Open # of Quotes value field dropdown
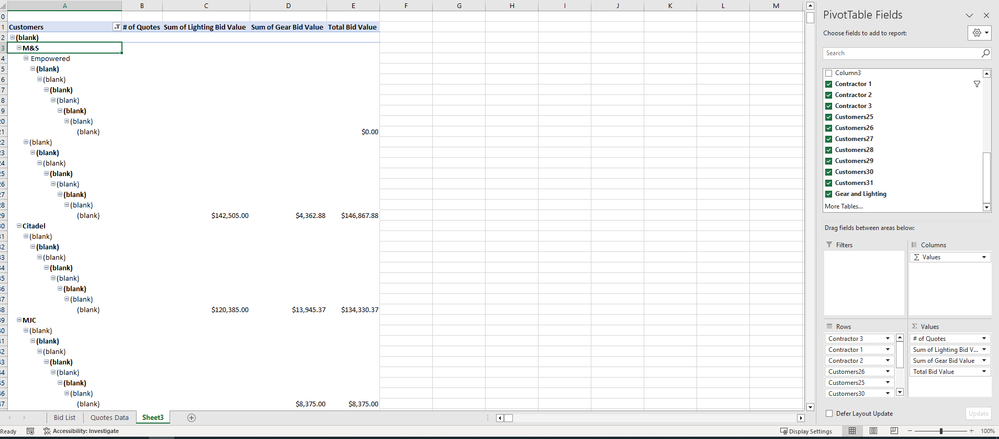The width and height of the screenshot is (999, 439). click(986, 338)
